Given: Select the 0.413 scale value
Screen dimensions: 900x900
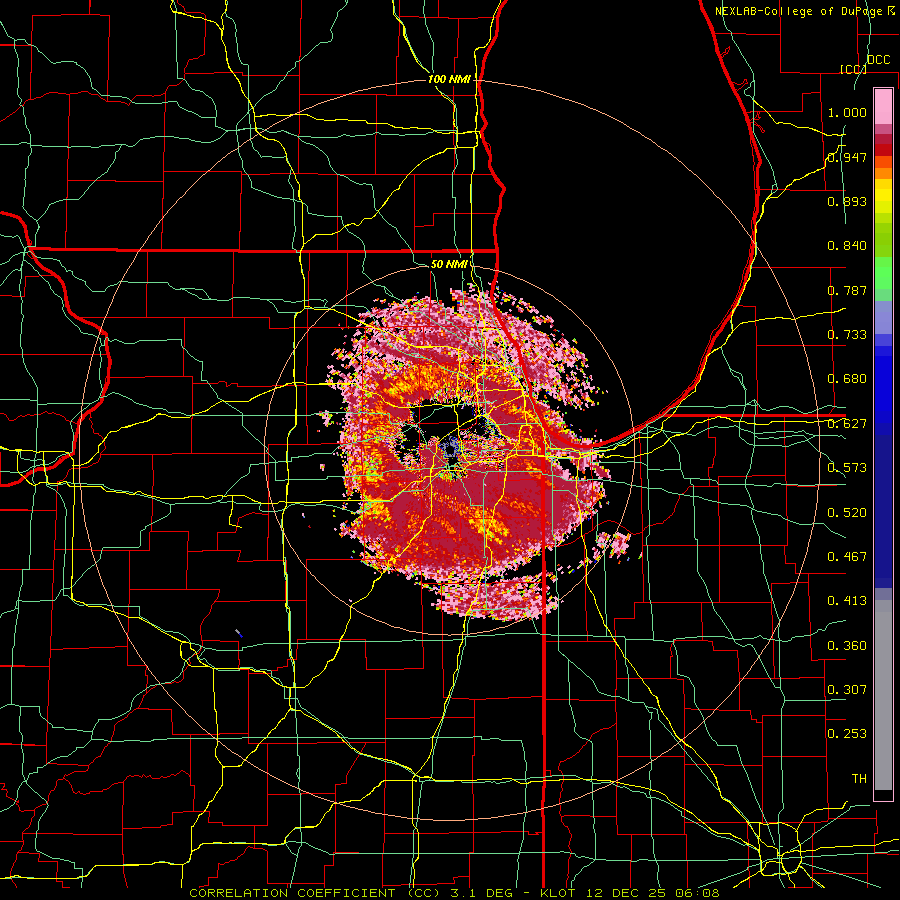Looking at the screenshot, I should [x=847, y=601].
